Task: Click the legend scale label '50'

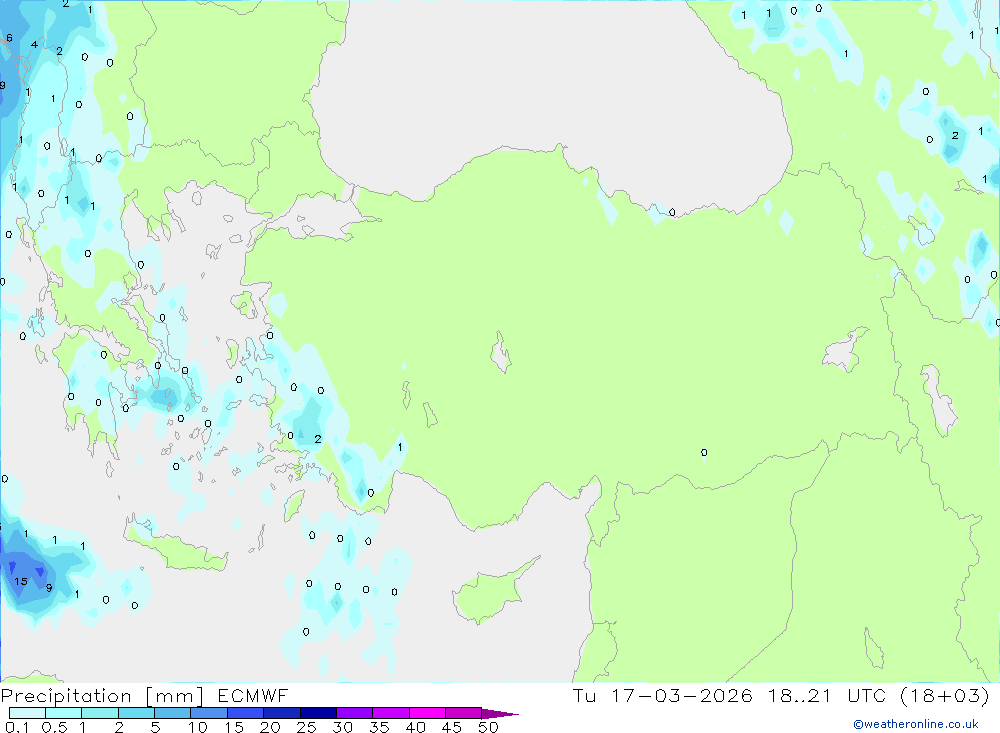Action: (x=488, y=727)
